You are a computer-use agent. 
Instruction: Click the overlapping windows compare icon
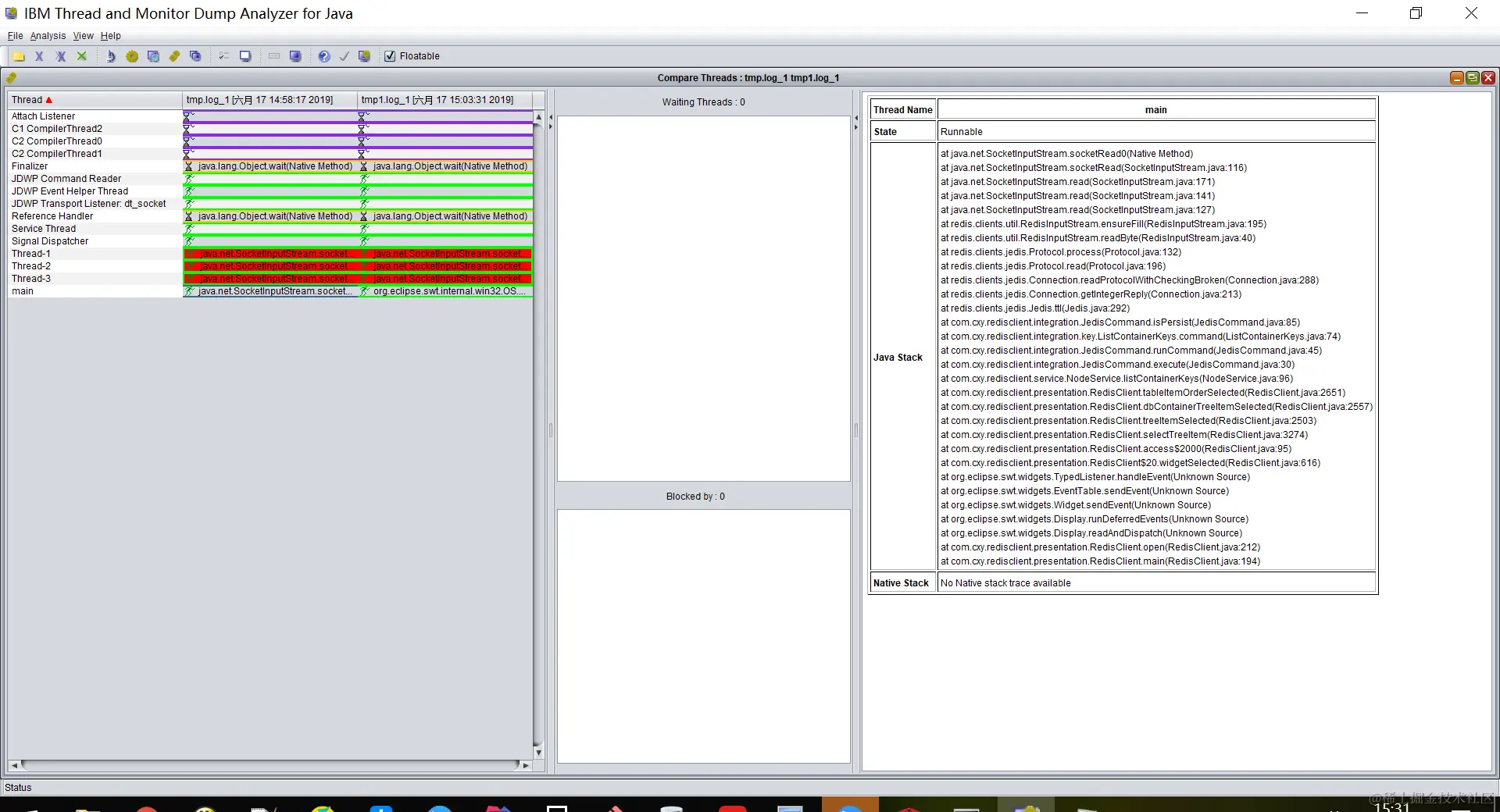(195, 56)
